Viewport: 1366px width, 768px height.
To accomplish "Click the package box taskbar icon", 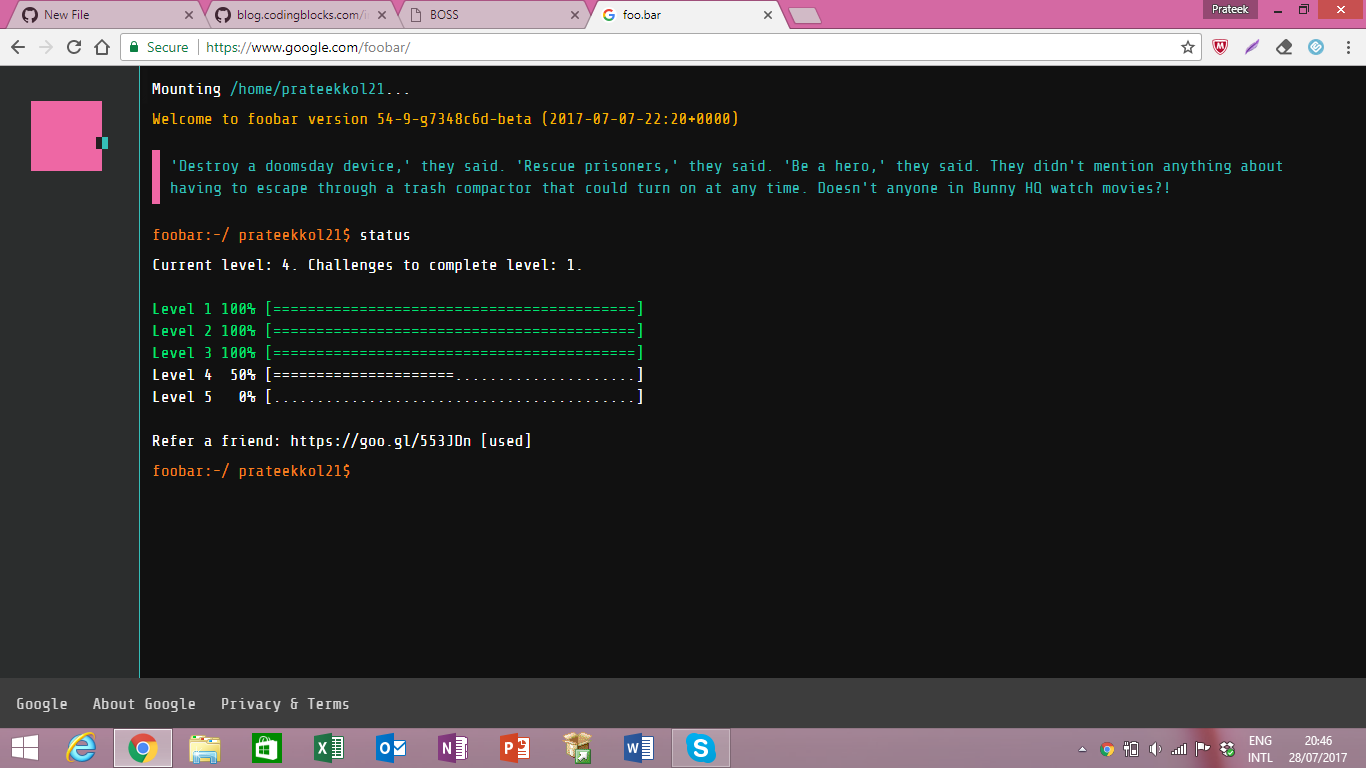I will 577,748.
